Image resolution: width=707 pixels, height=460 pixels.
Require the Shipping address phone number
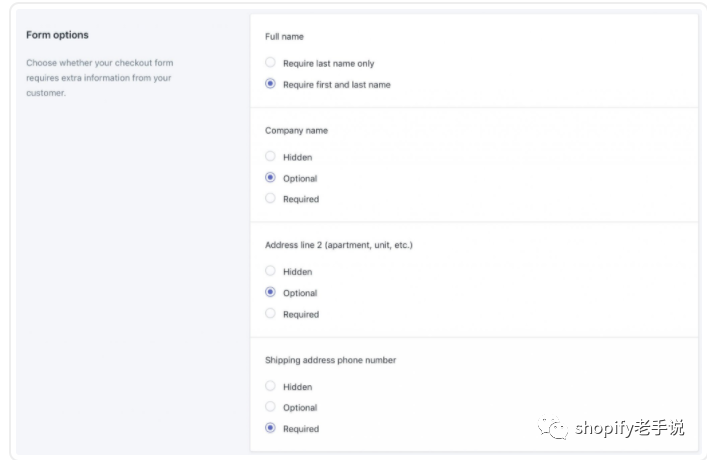[x=270, y=428]
